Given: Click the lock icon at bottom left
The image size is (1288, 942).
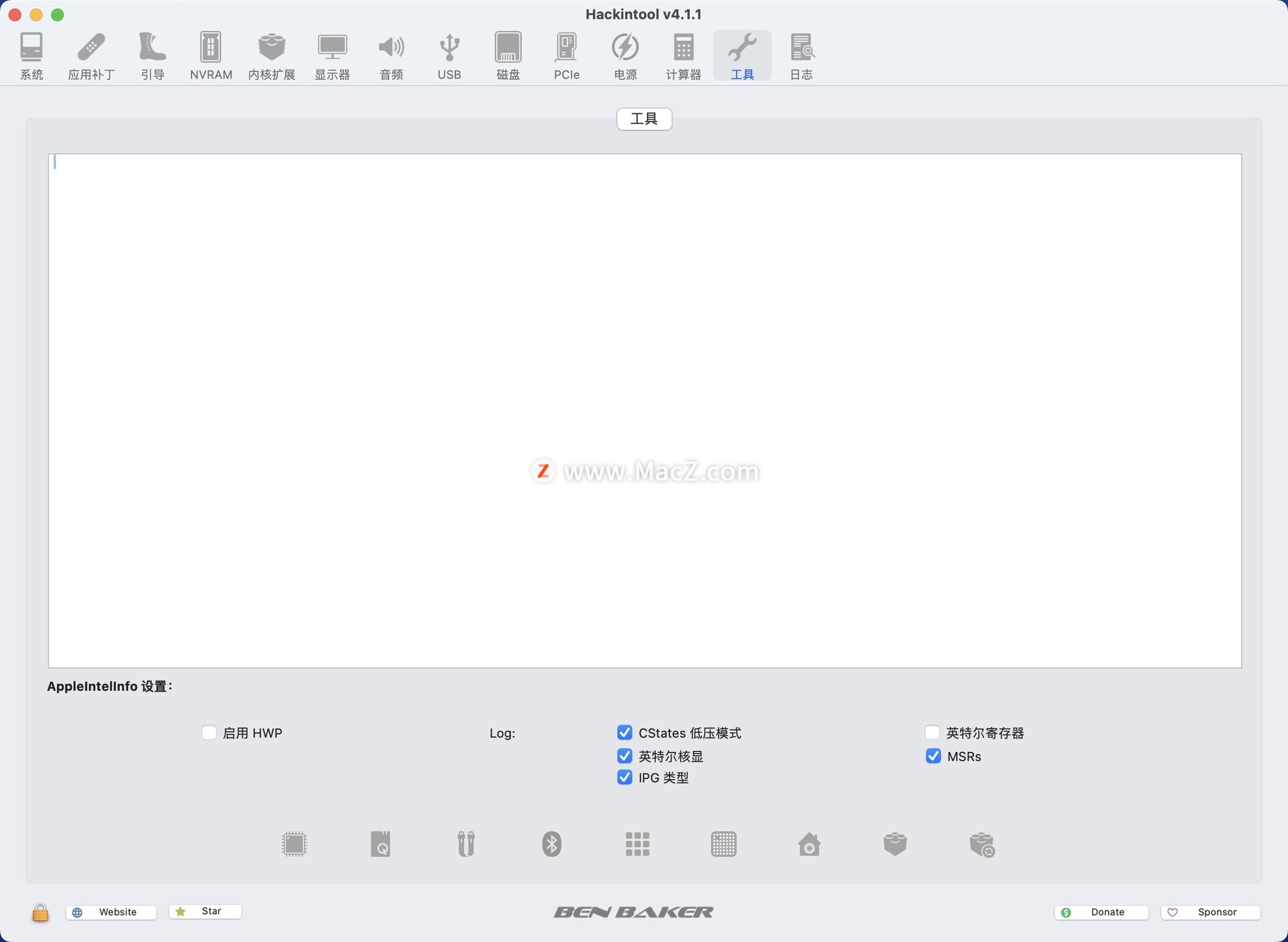Looking at the screenshot, I should 40,912.
